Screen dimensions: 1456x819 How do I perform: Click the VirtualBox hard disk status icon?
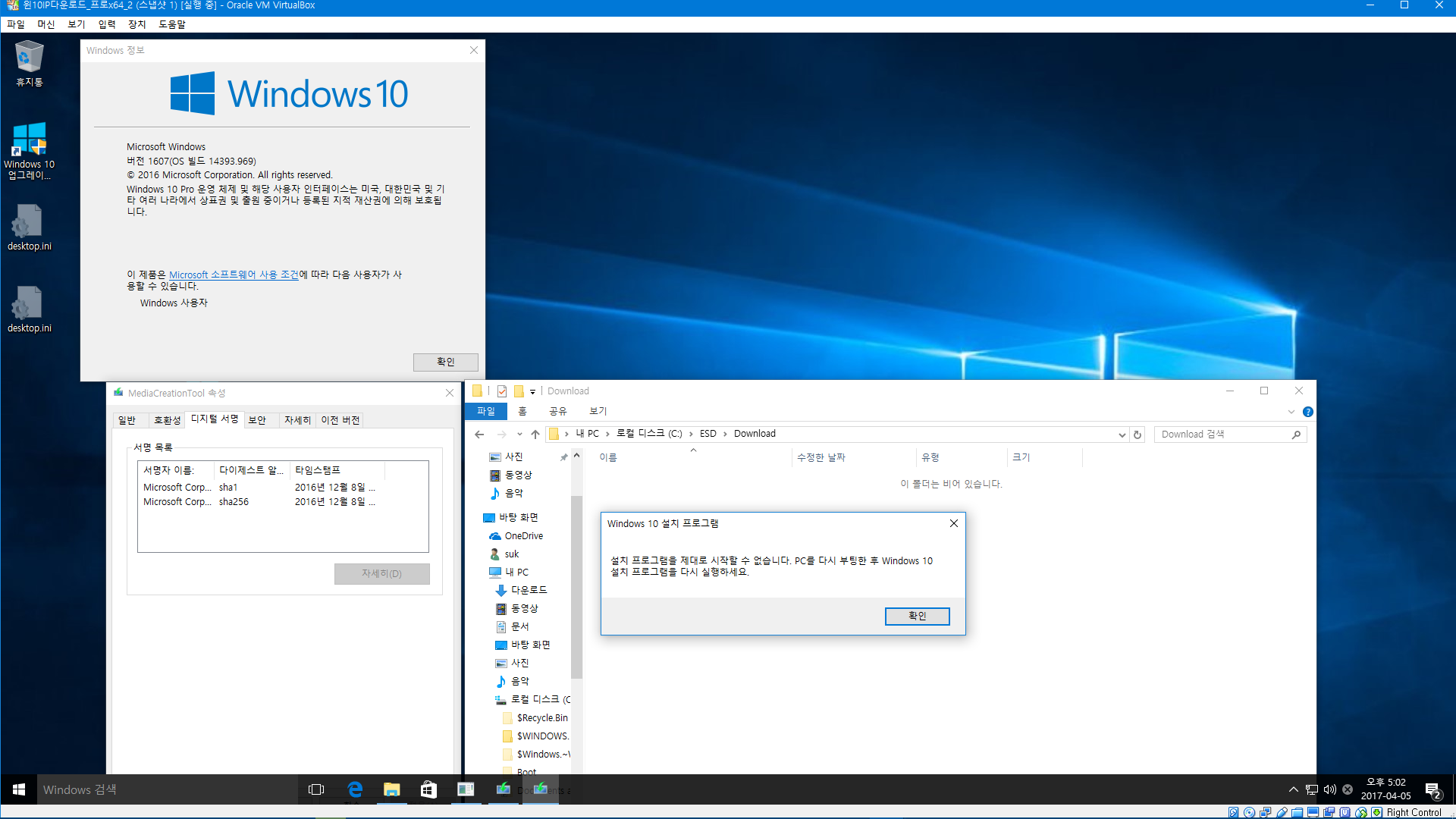point(1233,812)
